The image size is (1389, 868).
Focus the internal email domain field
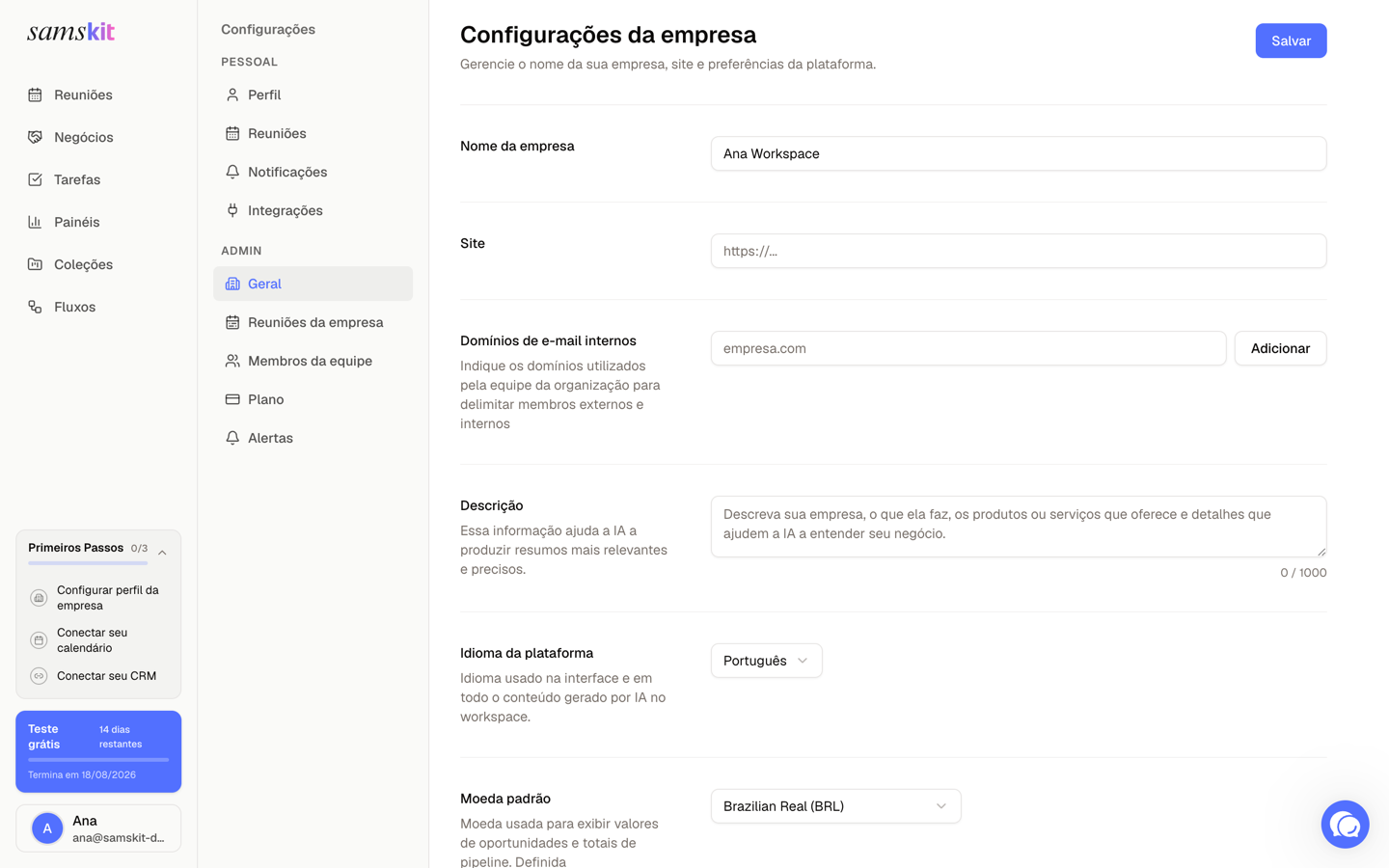(968, 348)
